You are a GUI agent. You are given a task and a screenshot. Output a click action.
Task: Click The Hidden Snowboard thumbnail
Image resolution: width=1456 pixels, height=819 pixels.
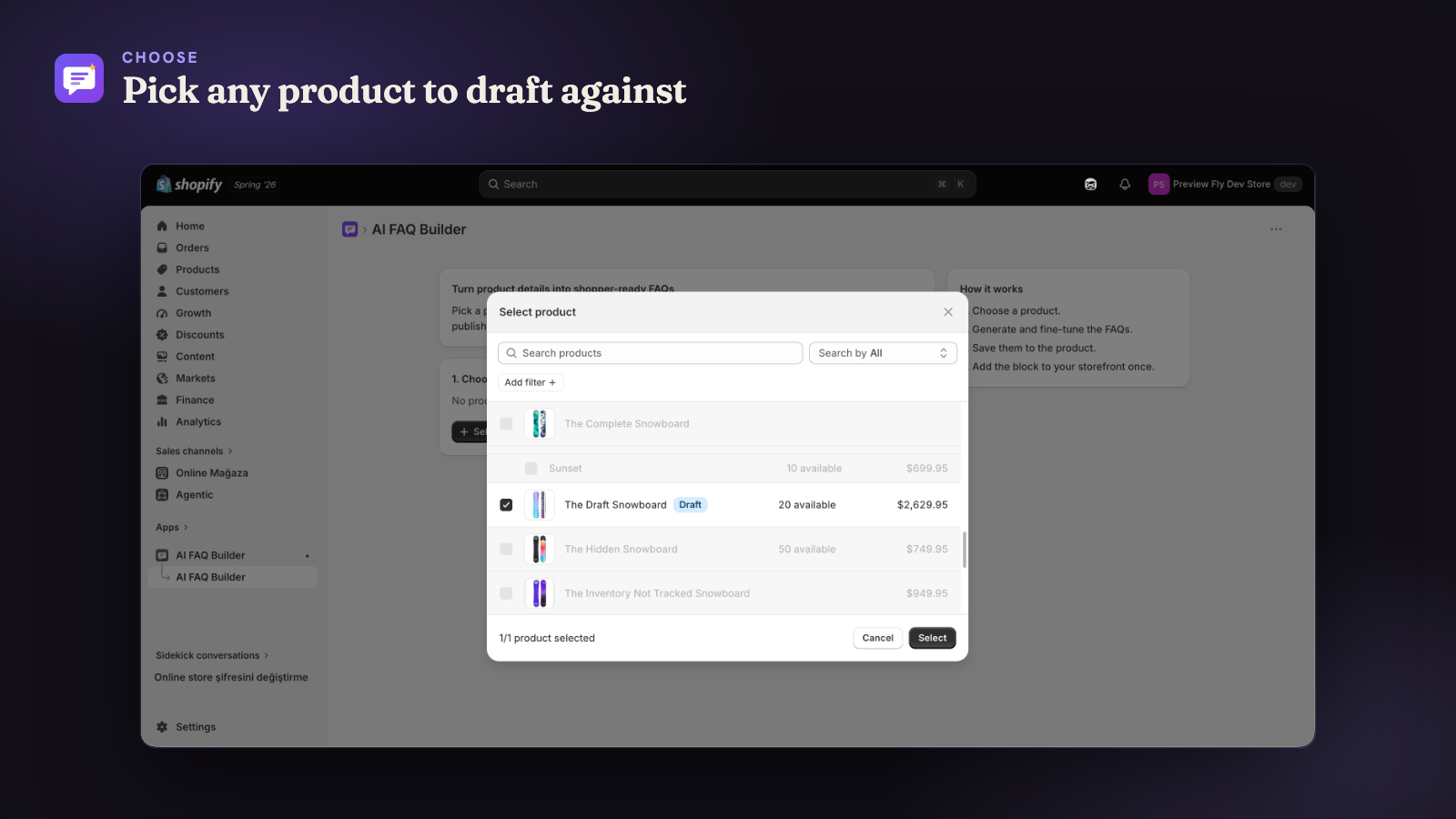coord(540,550)
